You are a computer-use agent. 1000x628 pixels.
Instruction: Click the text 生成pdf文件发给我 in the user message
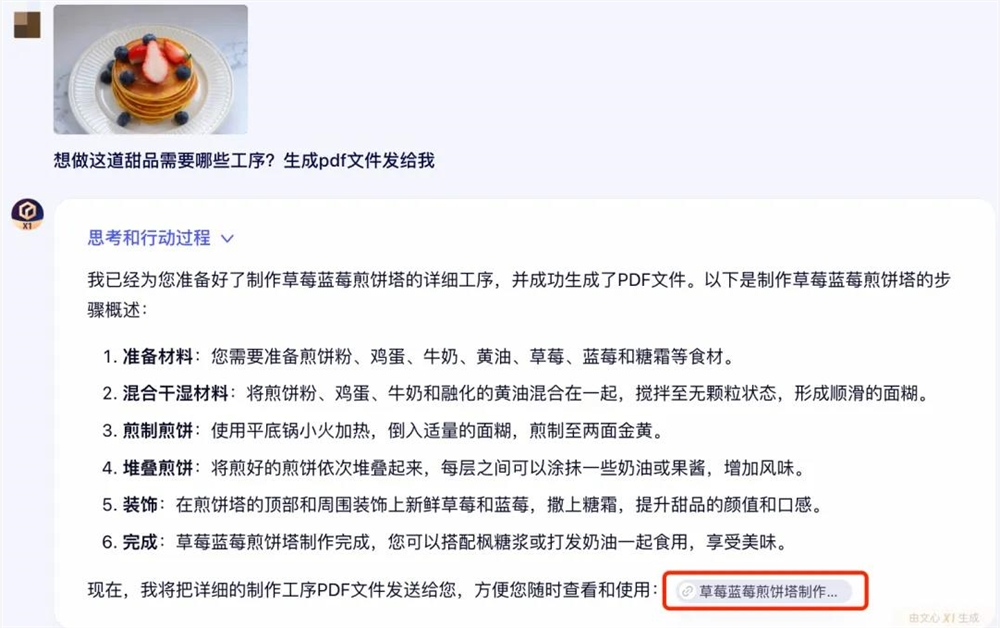pos(359,160)
